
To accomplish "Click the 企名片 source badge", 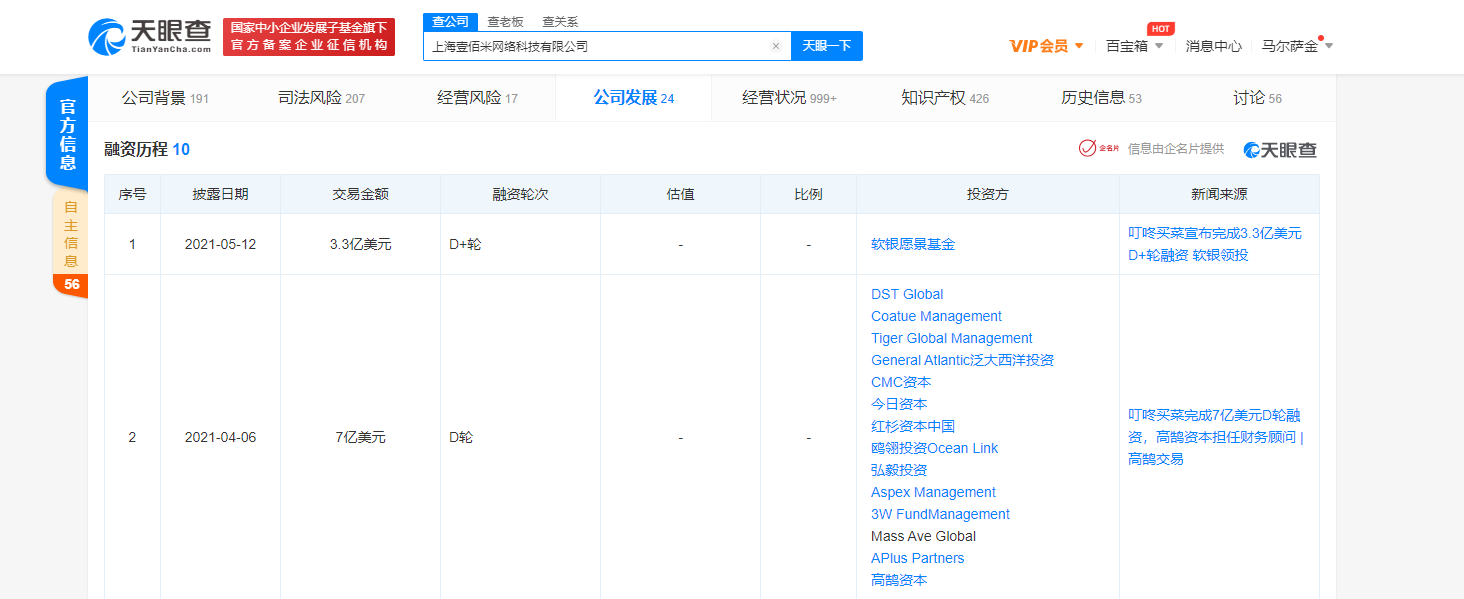I will [x=1099, y=149].
